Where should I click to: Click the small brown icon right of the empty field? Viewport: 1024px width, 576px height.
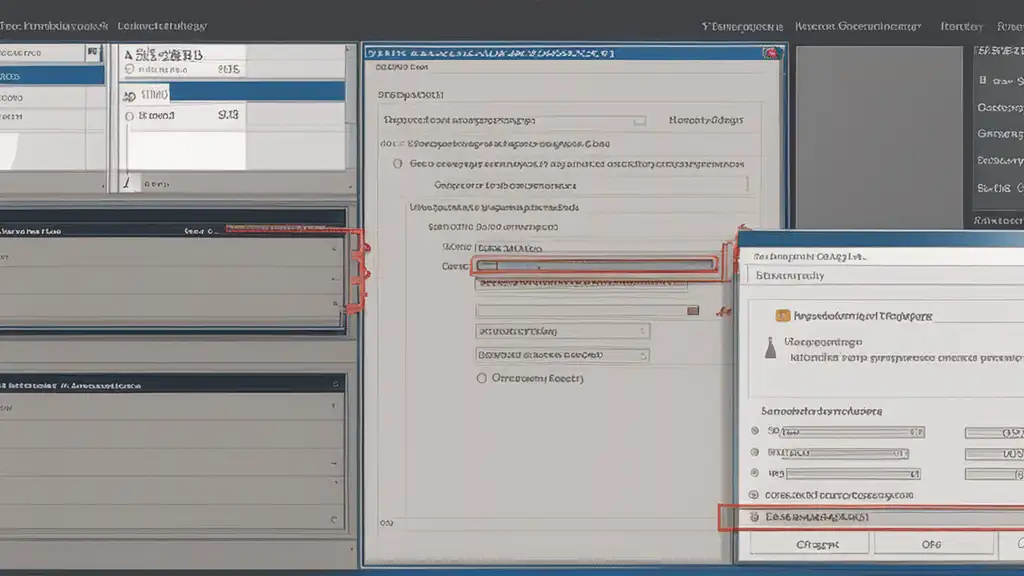pyautogui.click(x=692, y=311)
